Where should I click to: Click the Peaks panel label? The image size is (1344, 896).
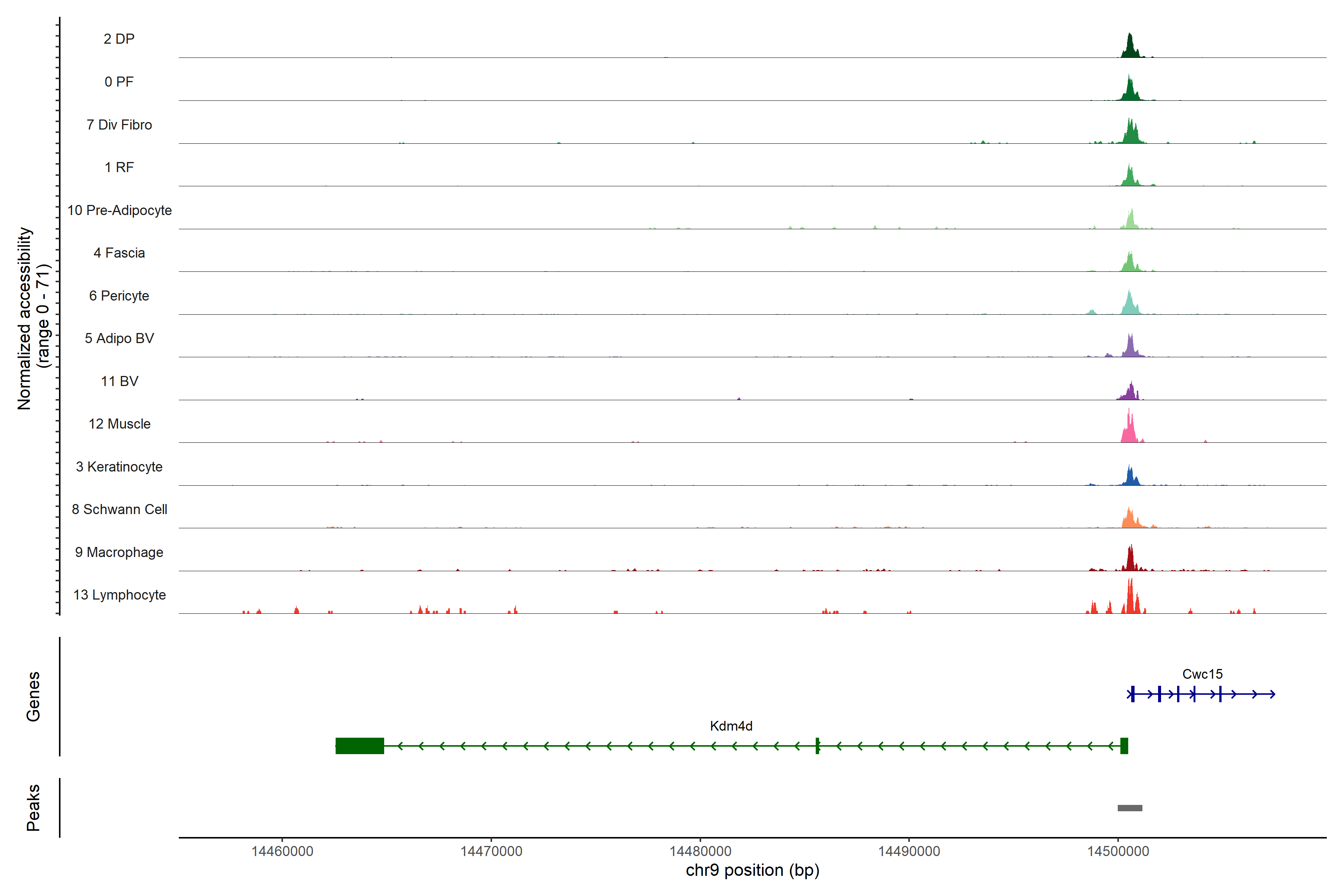pos(33,808)
